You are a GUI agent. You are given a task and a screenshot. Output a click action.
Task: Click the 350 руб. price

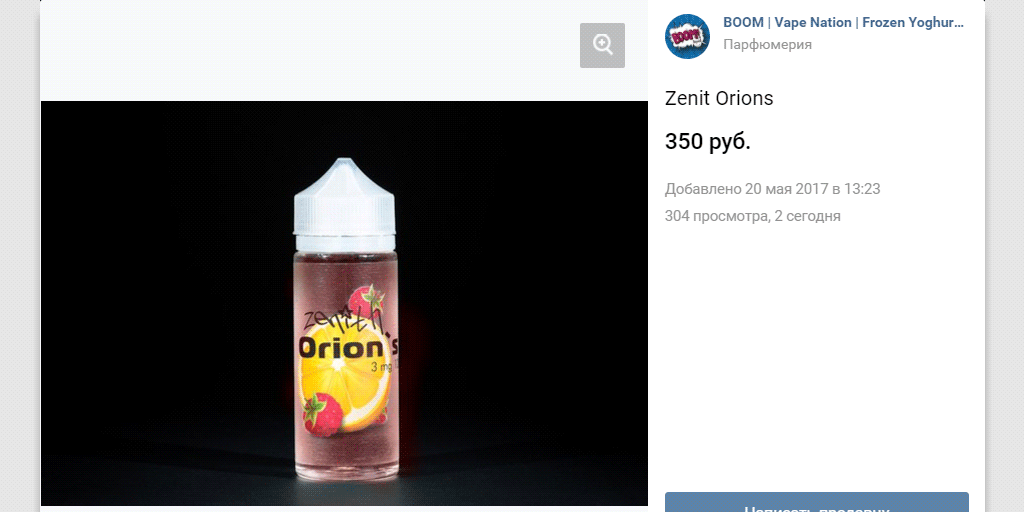click(x=707, y=142)
